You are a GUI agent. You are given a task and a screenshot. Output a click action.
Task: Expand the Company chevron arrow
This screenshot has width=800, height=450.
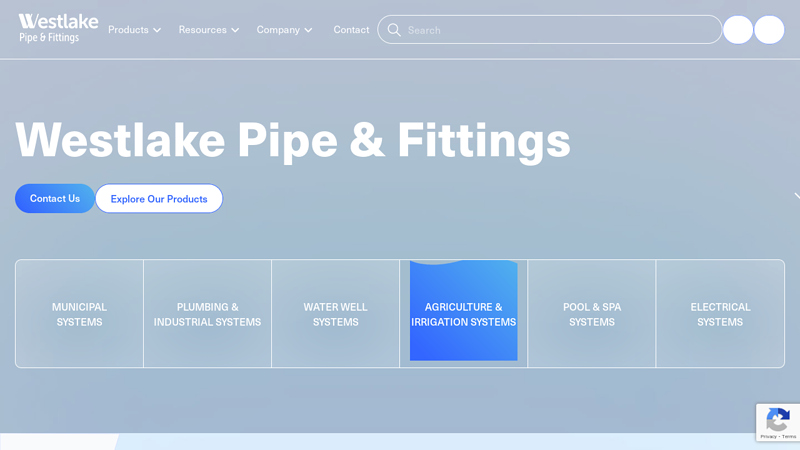coord(308,30)
